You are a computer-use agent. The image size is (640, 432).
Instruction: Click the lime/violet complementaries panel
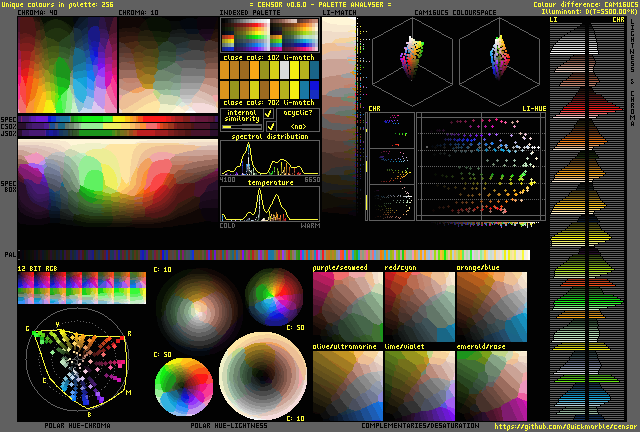[x=419, y=385]
